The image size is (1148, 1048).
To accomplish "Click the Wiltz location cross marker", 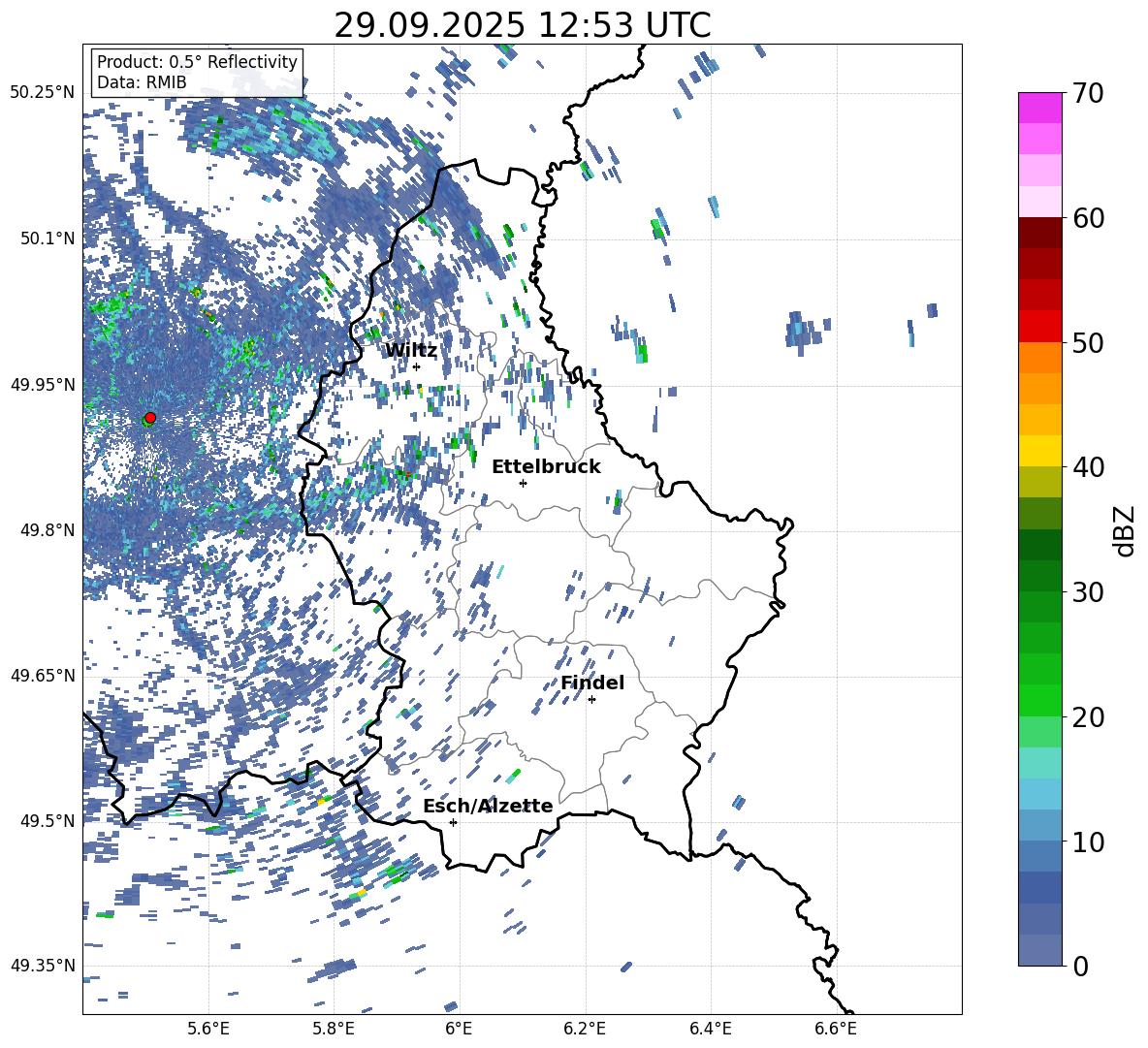I will [417, 366].
